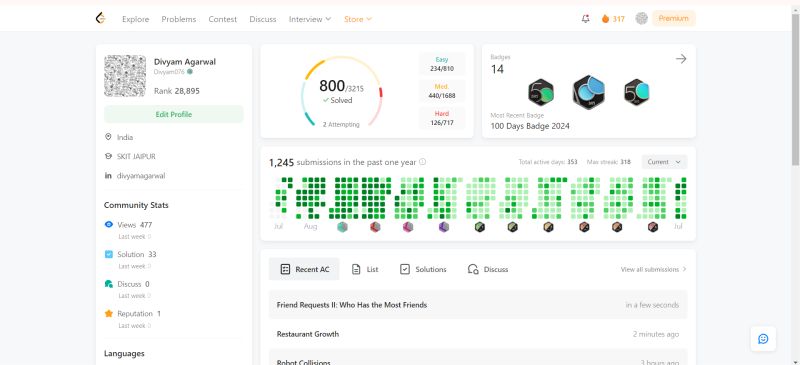Open the feedback chat smiley icon

[x=763, y=339]
